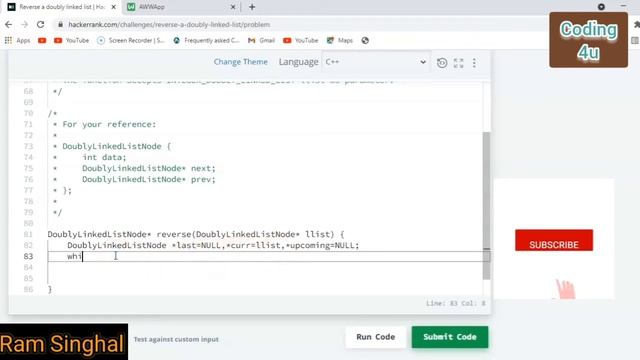Place cursor on line 83 'whi'
The height and width of the screenshot is (360, 640).
[75, 256]
